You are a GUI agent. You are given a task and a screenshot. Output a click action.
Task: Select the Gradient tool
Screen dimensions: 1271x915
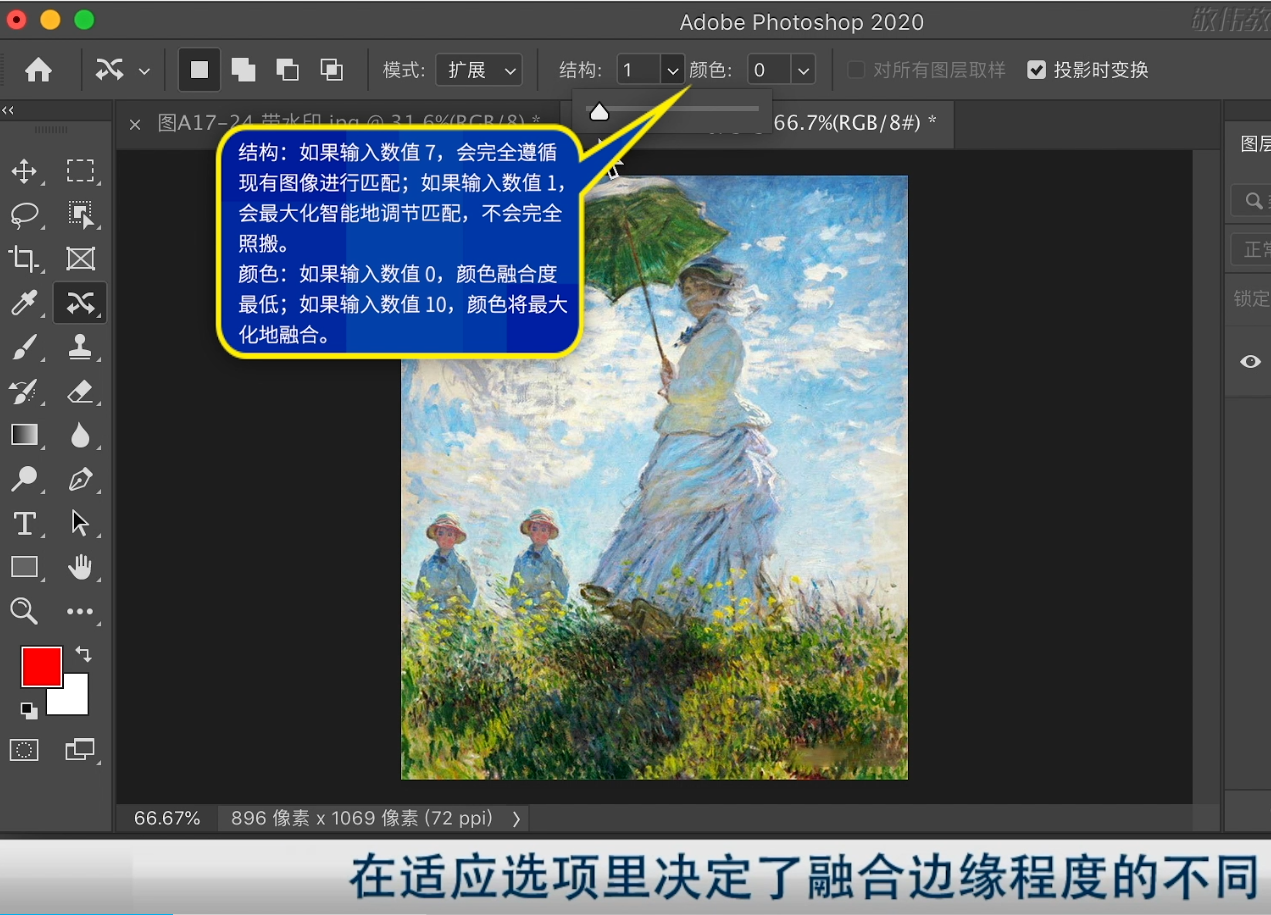pyautogui.click(x=24, y=435)
